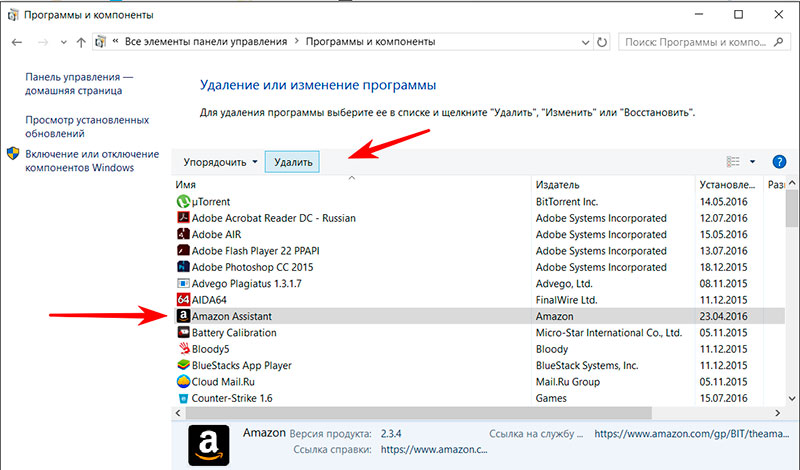This screenshot has height=470, width=800.
Task: Click the BlueStacks App Player icon
Action: (x=183, y=365)
